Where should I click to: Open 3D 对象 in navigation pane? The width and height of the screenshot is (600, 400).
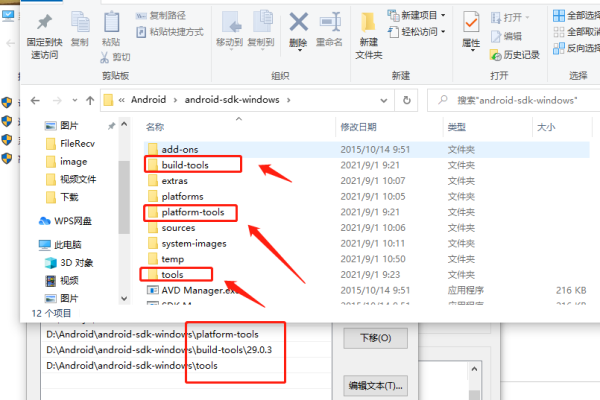[69, 263]
